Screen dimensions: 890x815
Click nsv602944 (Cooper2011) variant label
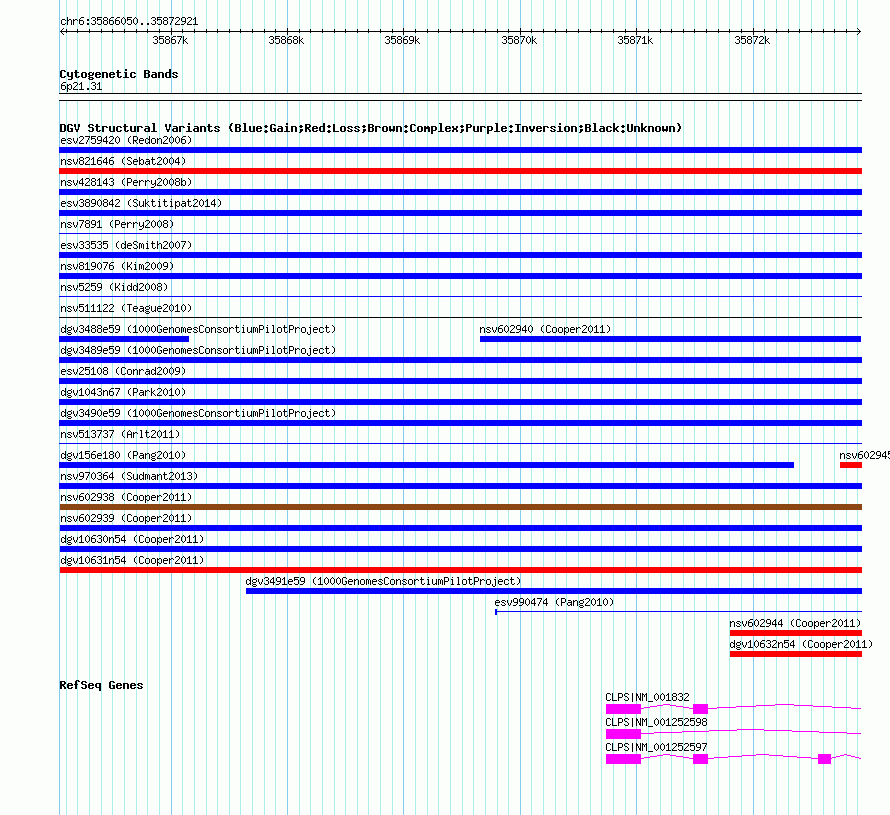coord(795,623)
